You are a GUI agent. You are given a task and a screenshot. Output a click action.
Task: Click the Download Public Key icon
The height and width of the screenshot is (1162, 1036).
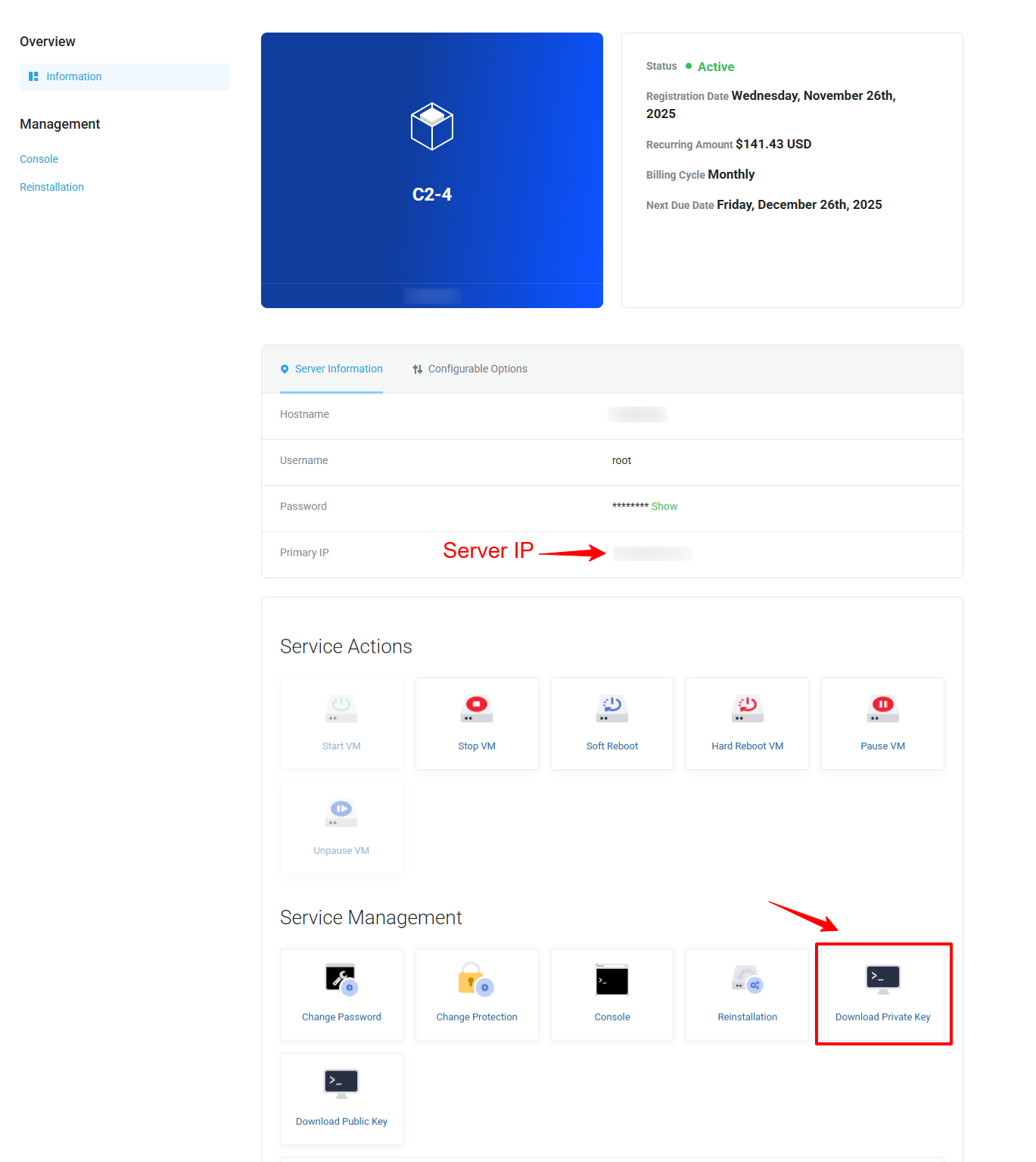[341, 1083]
